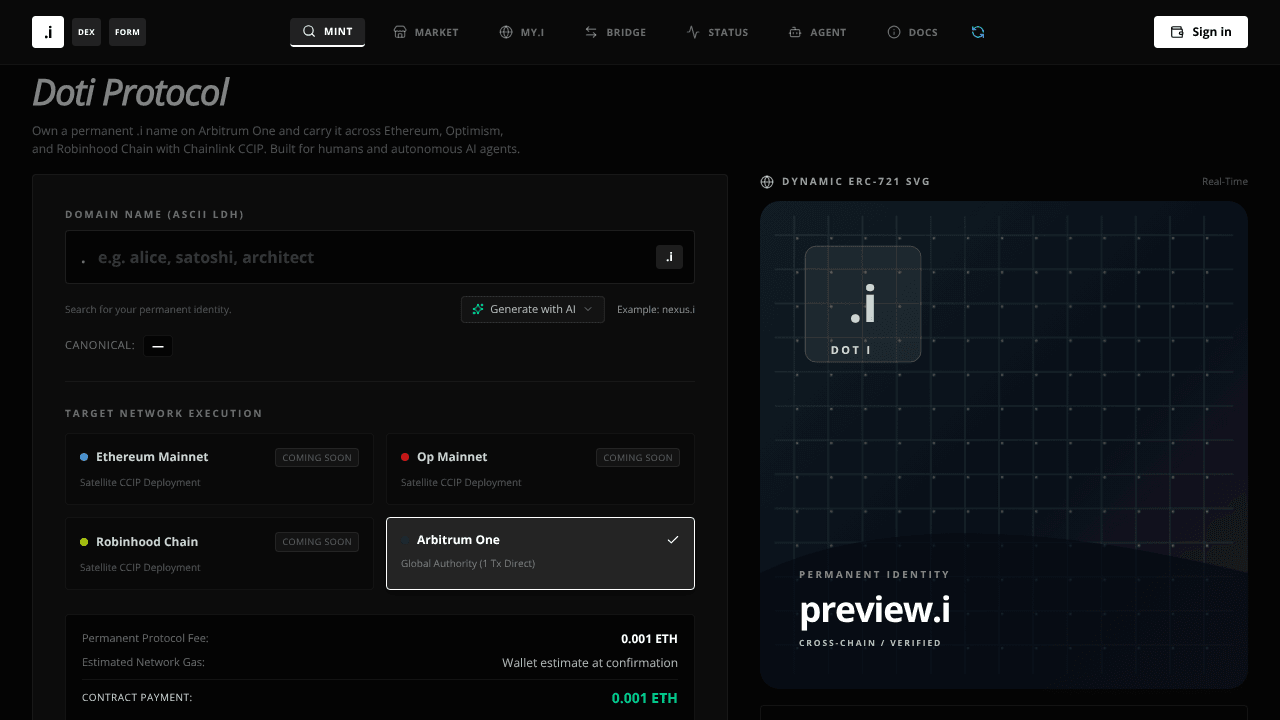Open the MY.I tab
This screenshot has width=1280, height=720.
point(521,32)
